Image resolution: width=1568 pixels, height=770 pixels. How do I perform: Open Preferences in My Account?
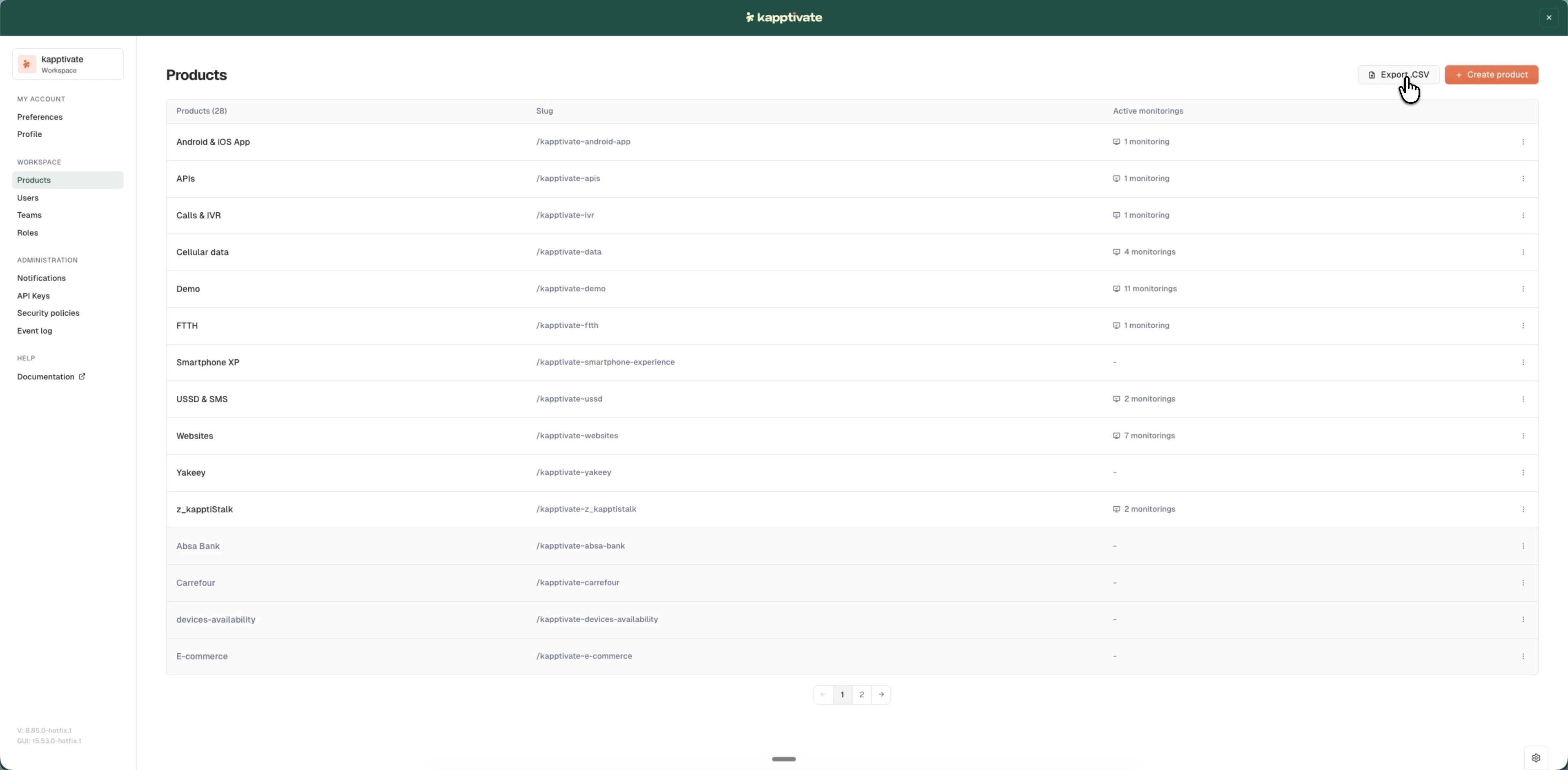(40, 117)
